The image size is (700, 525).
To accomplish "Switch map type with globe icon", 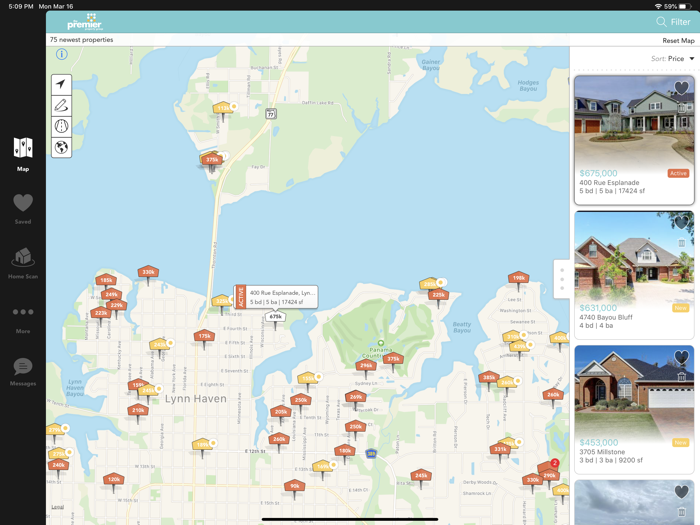I will pyautogui.click(x=61, y=147).
